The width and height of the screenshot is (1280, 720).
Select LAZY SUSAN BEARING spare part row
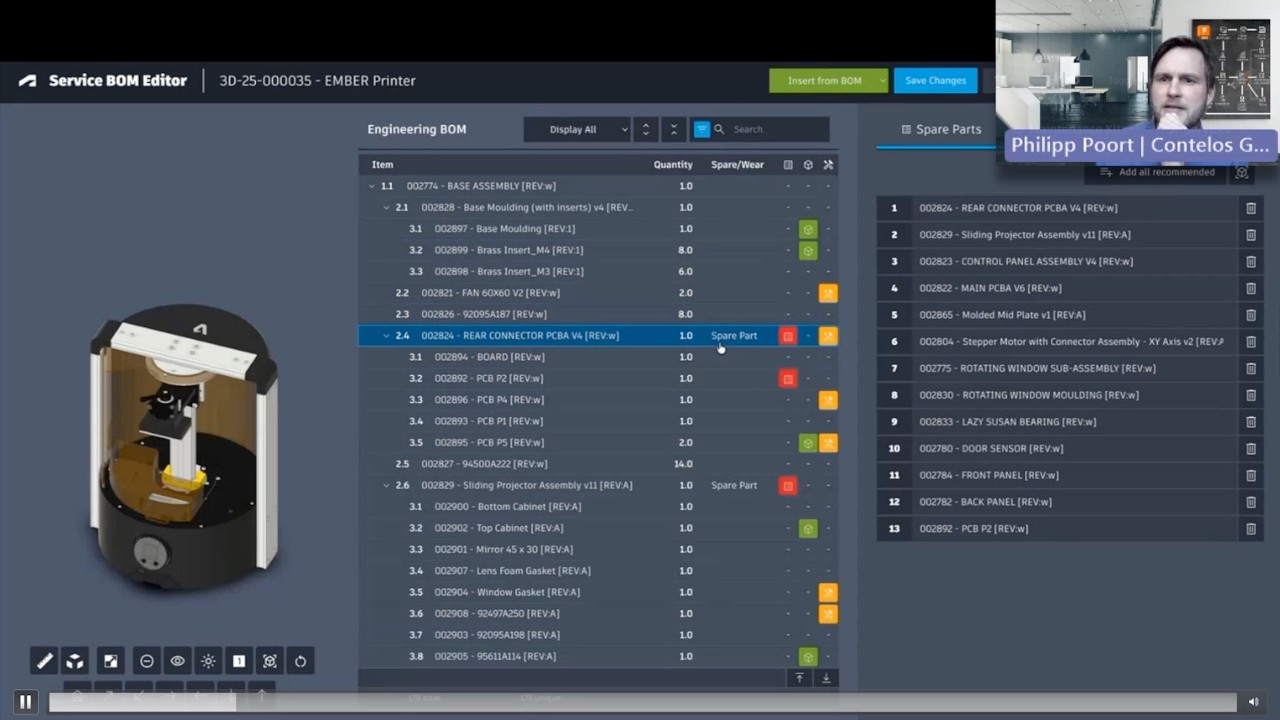(x=1070, y=421)
